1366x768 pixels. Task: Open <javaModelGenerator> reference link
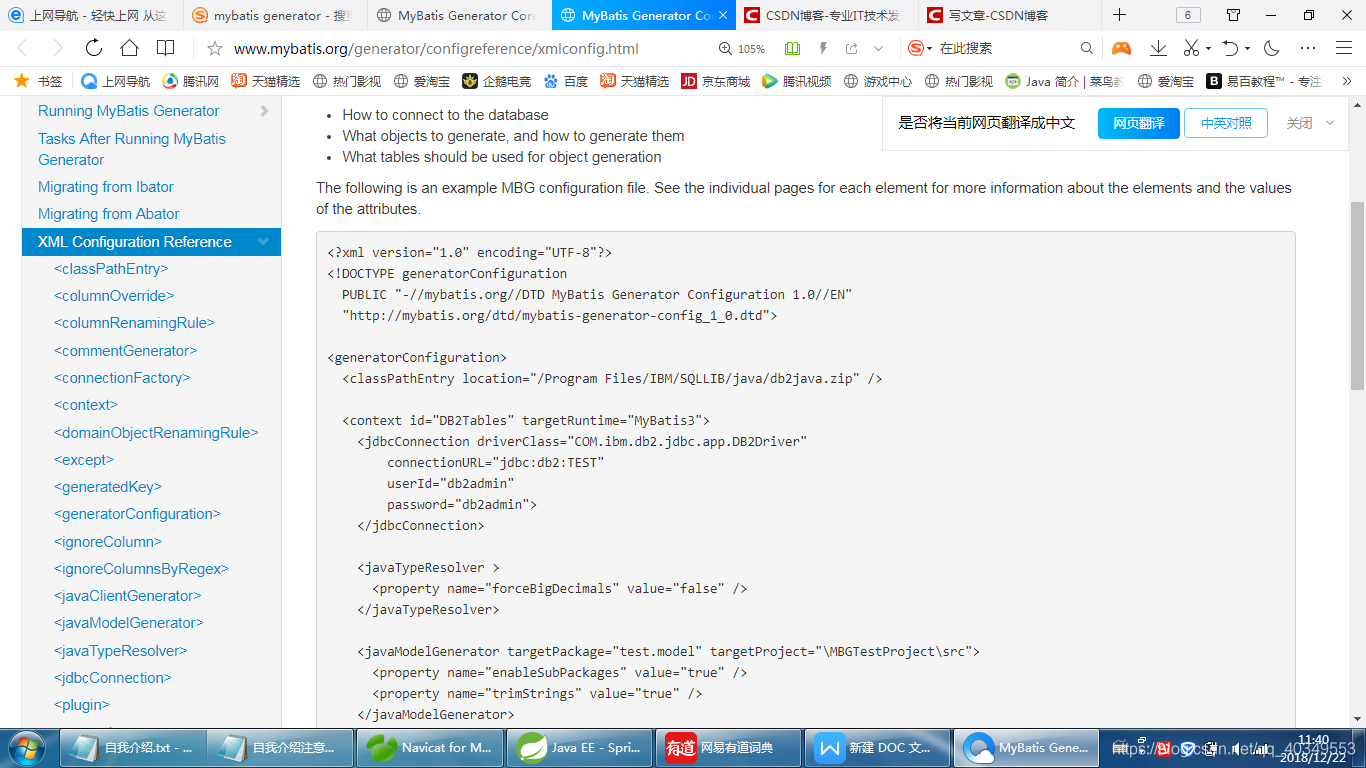pos(129,623)
